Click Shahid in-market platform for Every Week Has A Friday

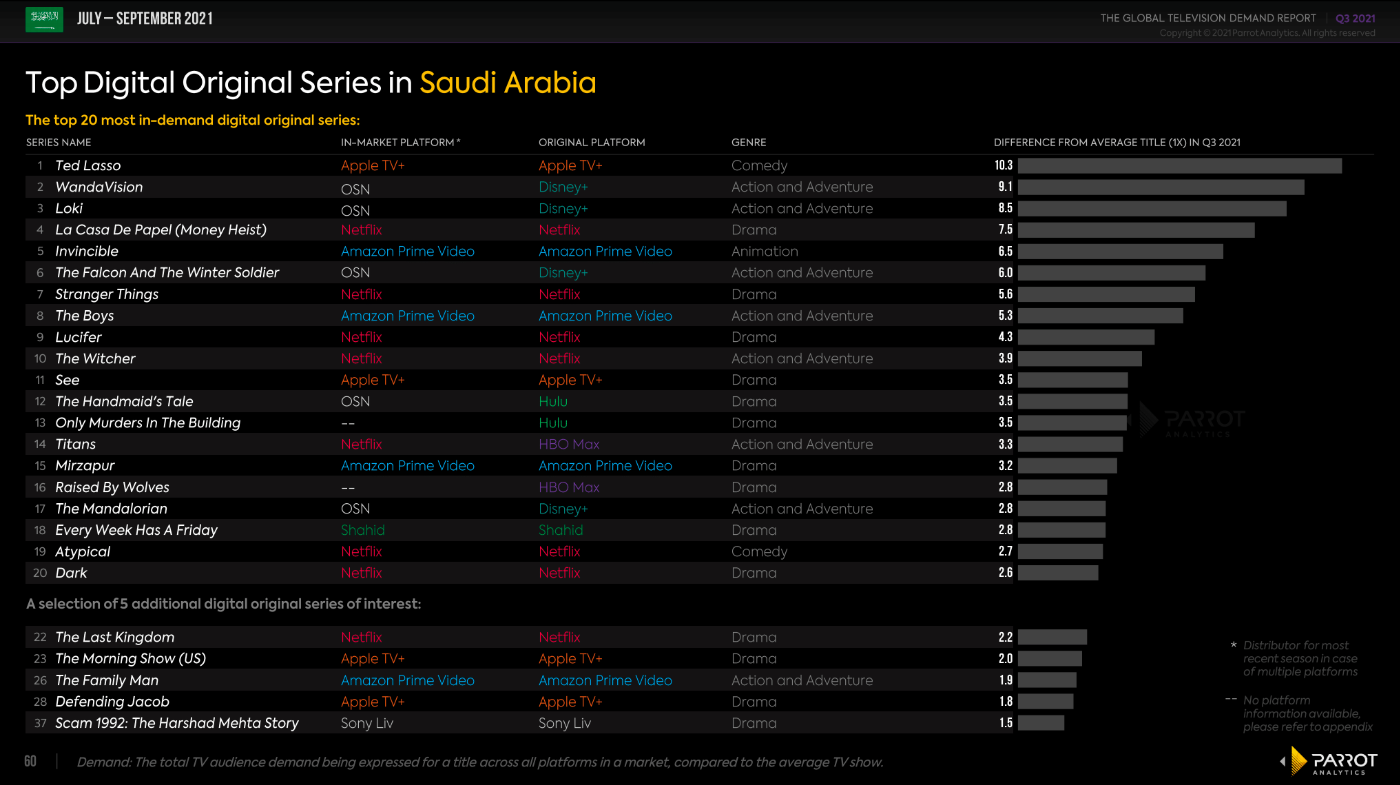pyautogui.click(x=363, y=530)
